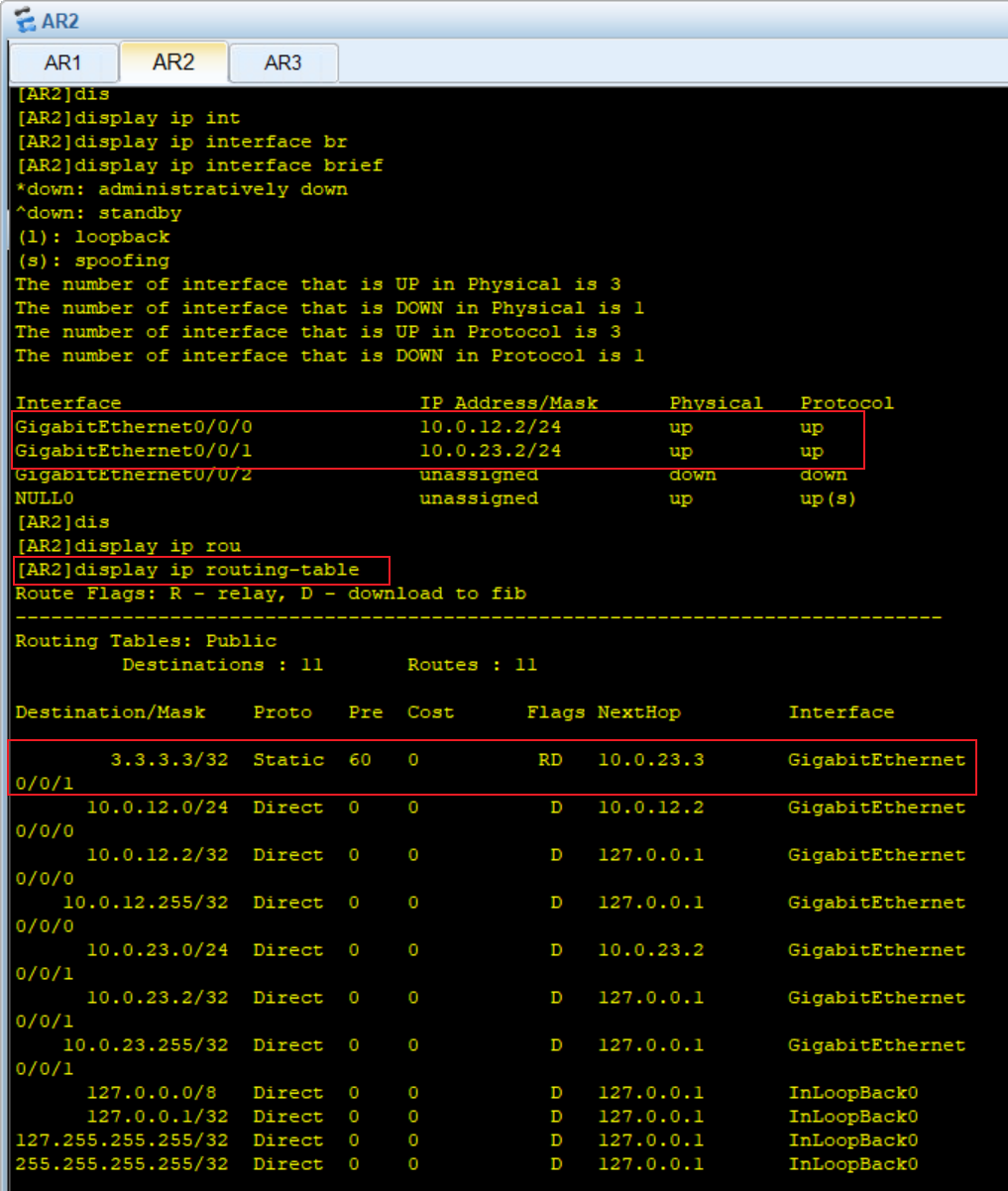The height and width of the screenshot is (1191, 1008).
Task: Click the 255.255.255.255/32 route line
Action: tap(466, 1164)
